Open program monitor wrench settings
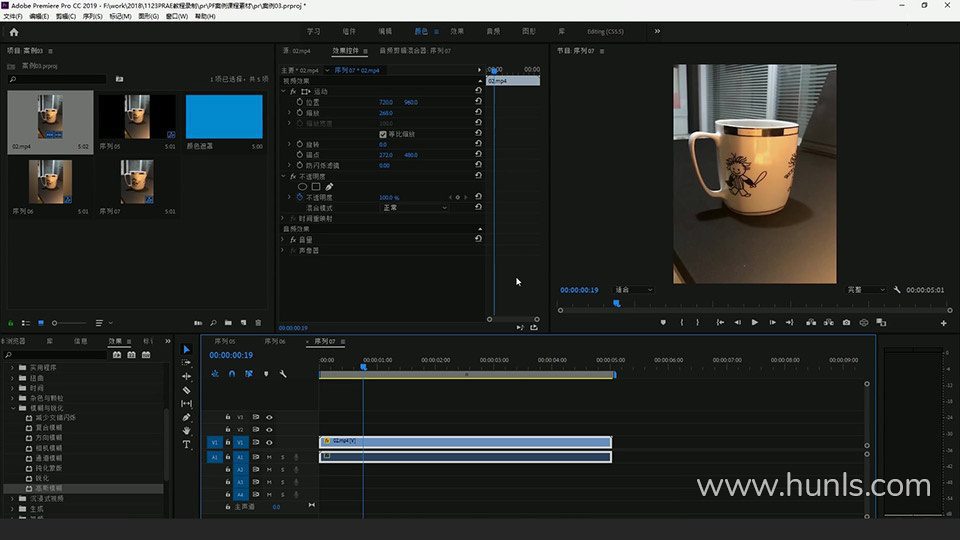Viewport: 960px width, 540px height. [x=897, y=290]
